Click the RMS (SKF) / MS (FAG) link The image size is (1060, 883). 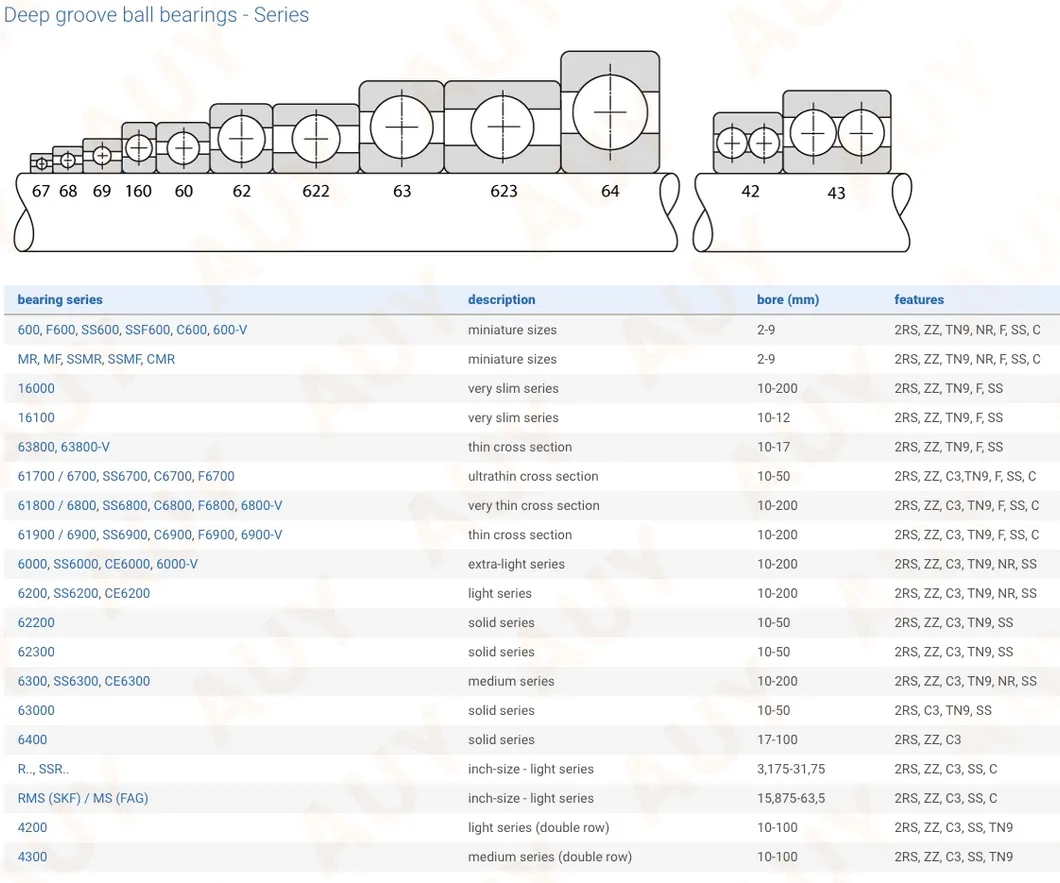coord(82,798)
